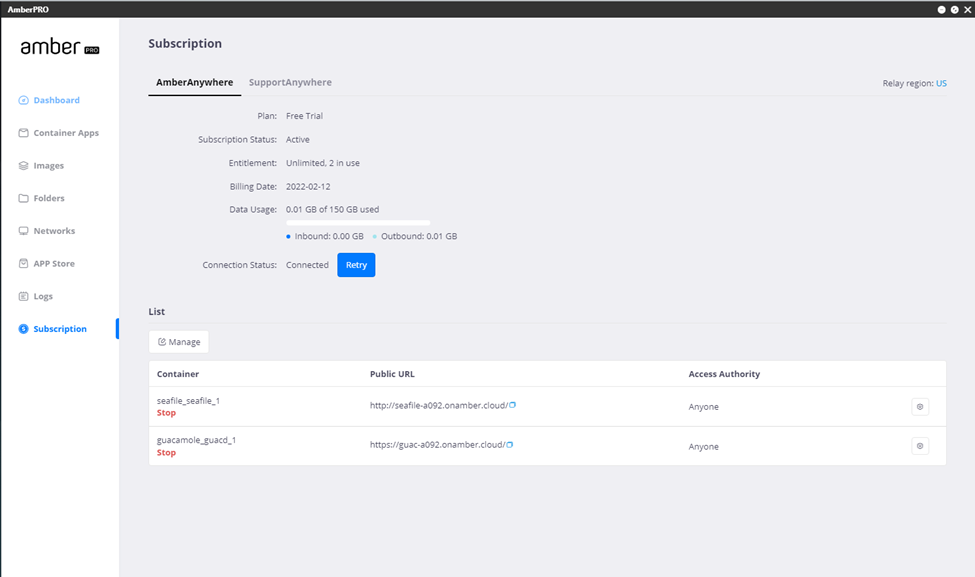Open the seafile-a092.onamber.cloud URL

pyautogui.click(x=438, y=405)
